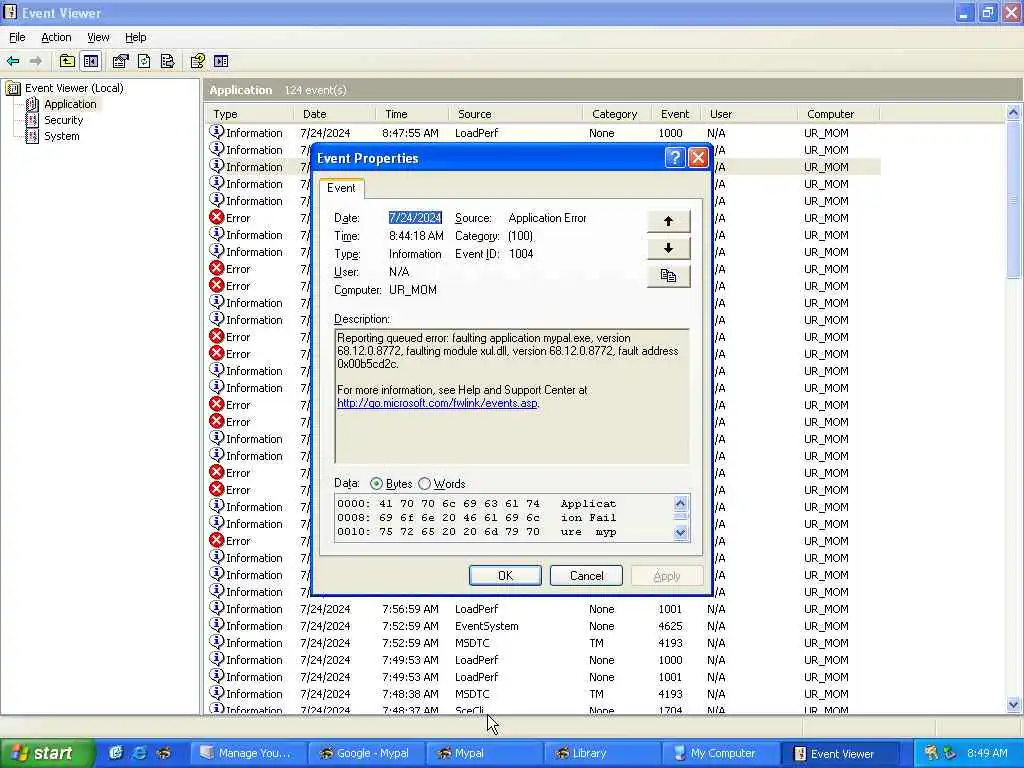Select the 7:52:59 AM EventSystem event row
The width and height of the screenshot is (1024, 768).
coord(543,626)
